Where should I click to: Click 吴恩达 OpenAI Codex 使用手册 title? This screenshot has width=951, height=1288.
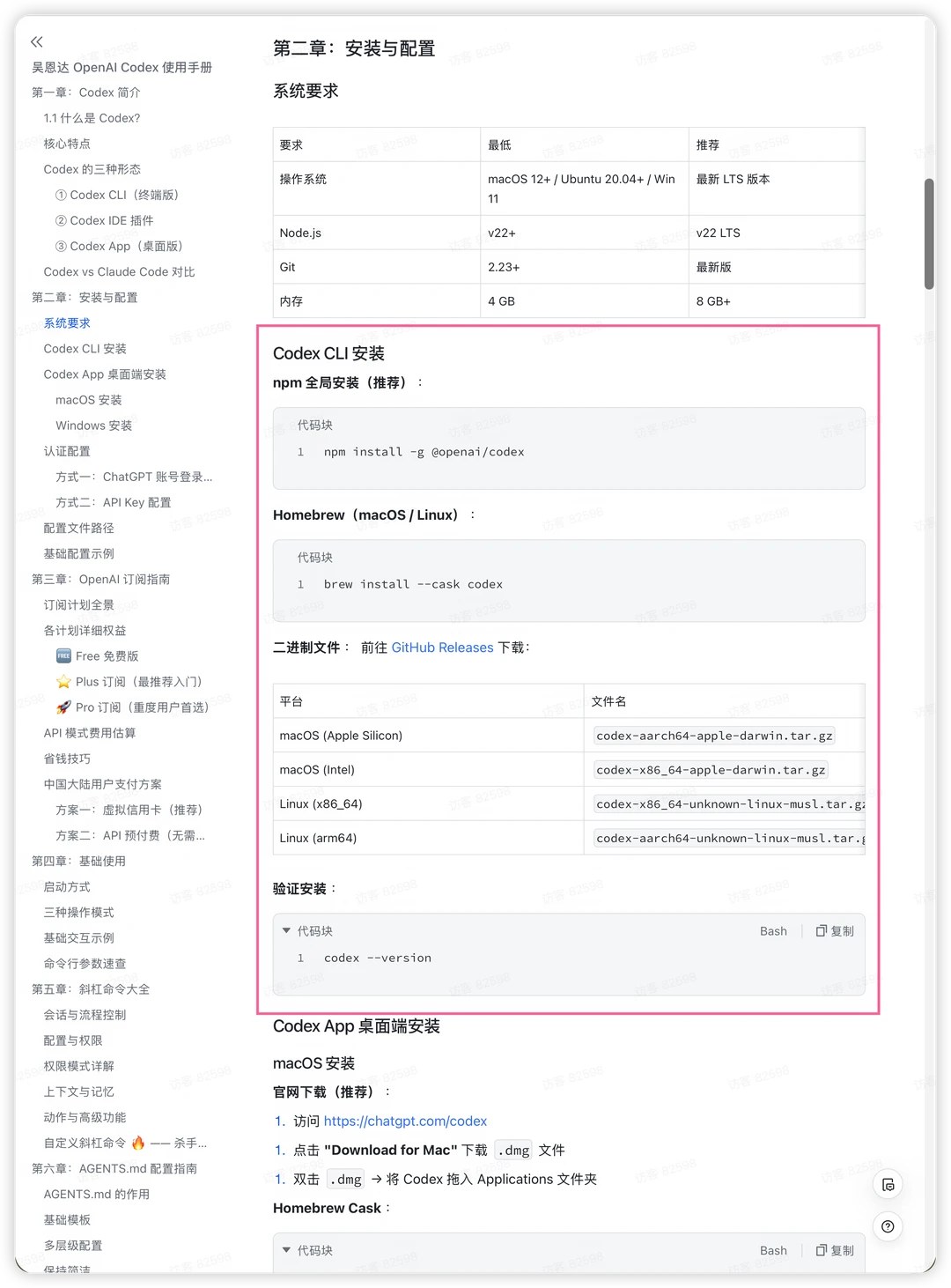coord(122,67)
